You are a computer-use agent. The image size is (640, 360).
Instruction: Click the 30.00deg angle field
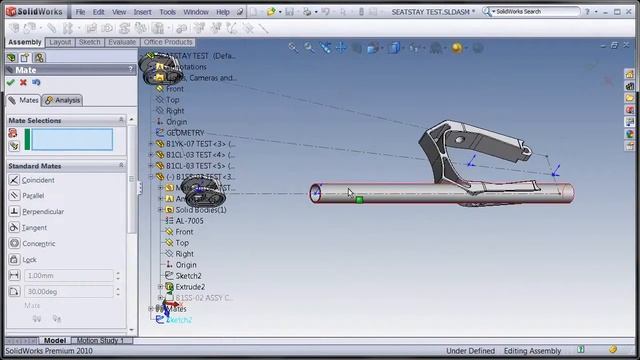click(69, 291)
